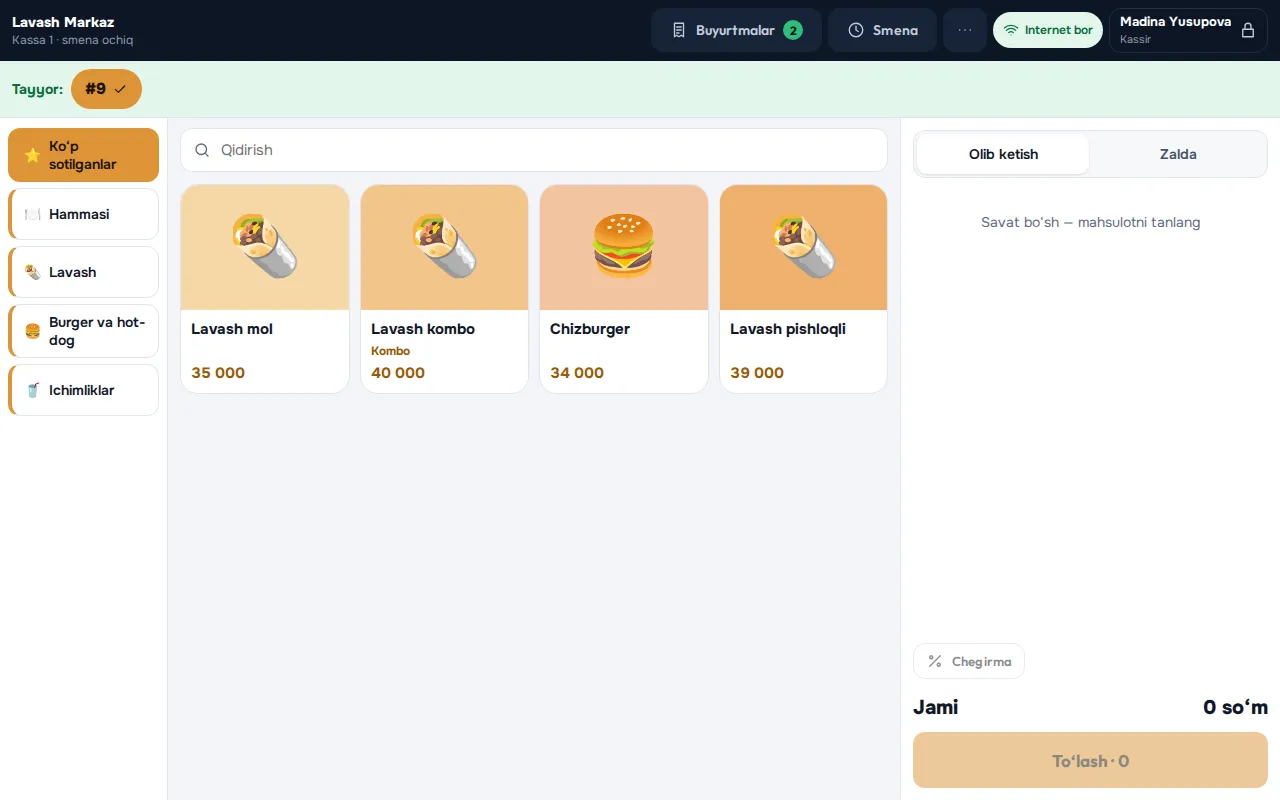
Task: Focus the Qidirish search field
Action: 534,150
